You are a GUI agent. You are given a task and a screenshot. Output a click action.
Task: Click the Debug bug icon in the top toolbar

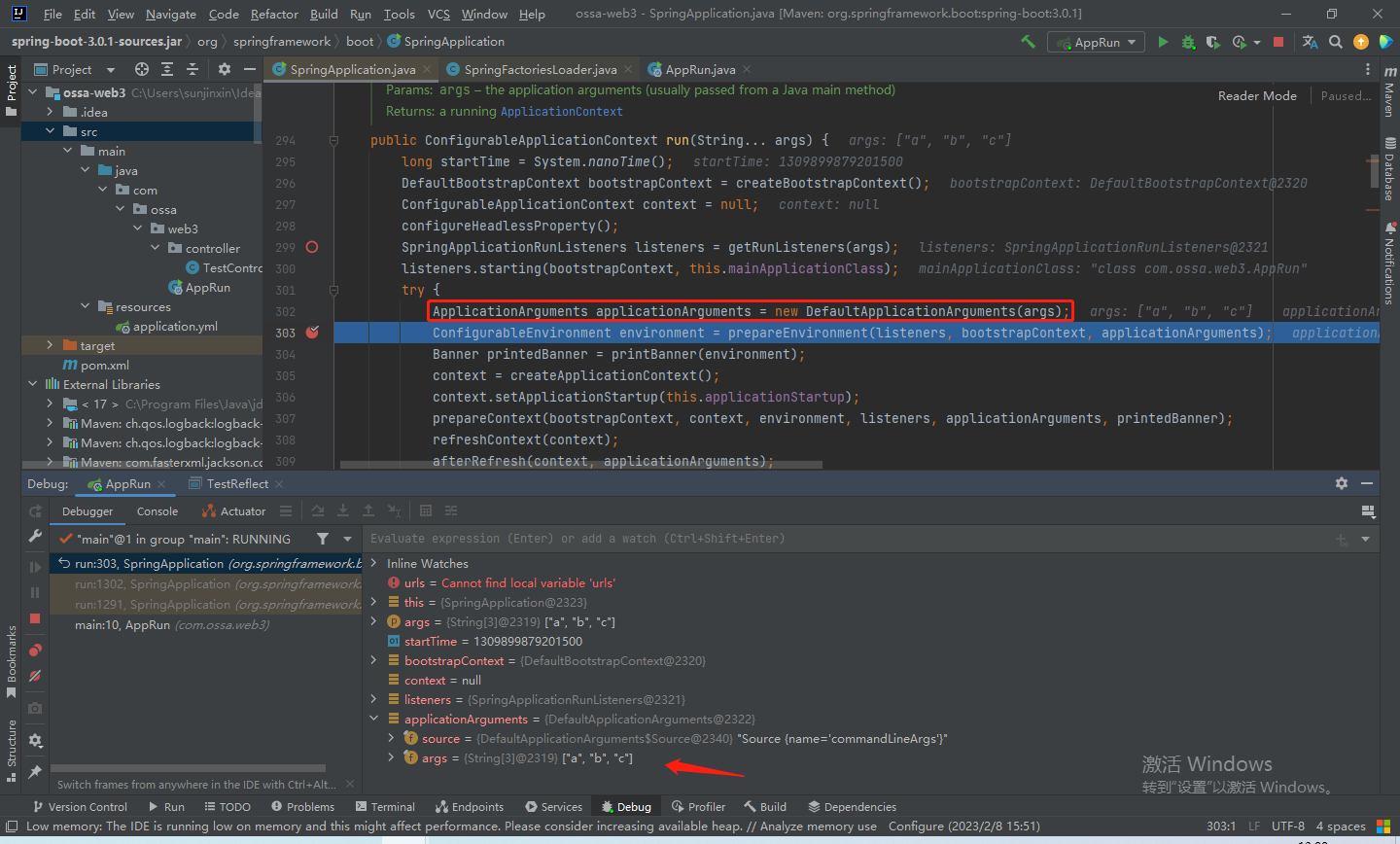click(x=1188, y=42)
